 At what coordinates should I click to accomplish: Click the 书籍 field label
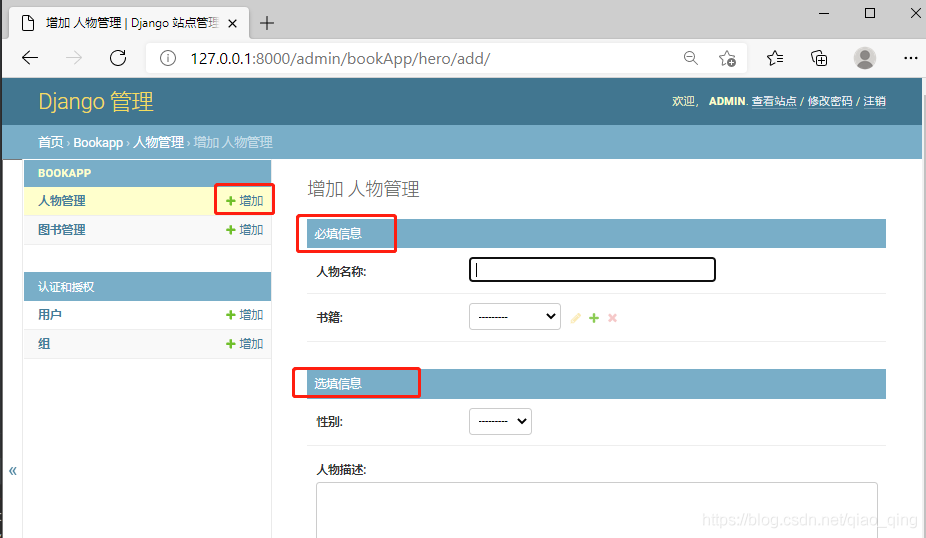coord(330,318)
